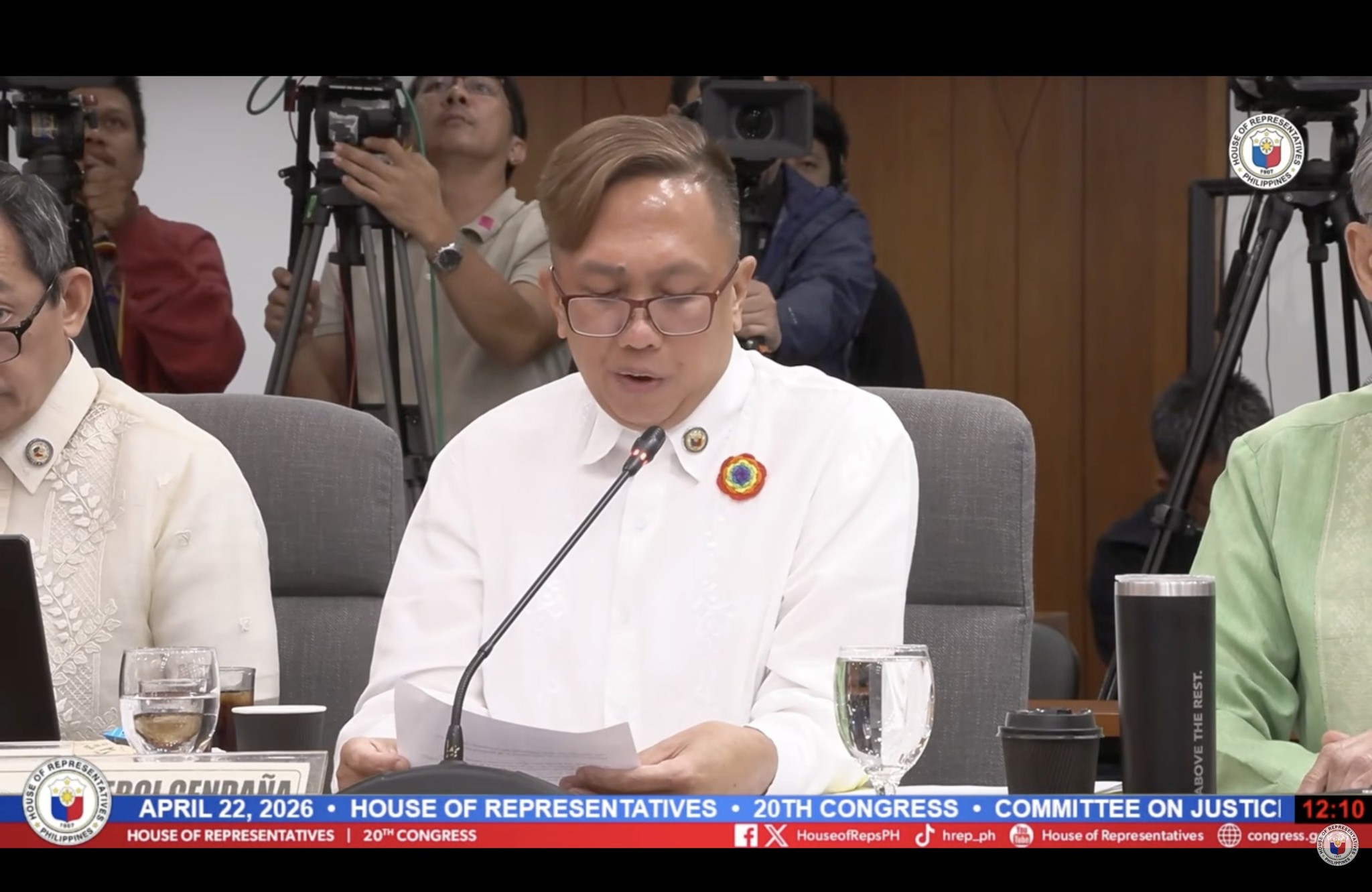Viewport: 1372px width, 892px height.
Task: Click the large seal logo at the bottom left
Action: click(x=66, y=802)
